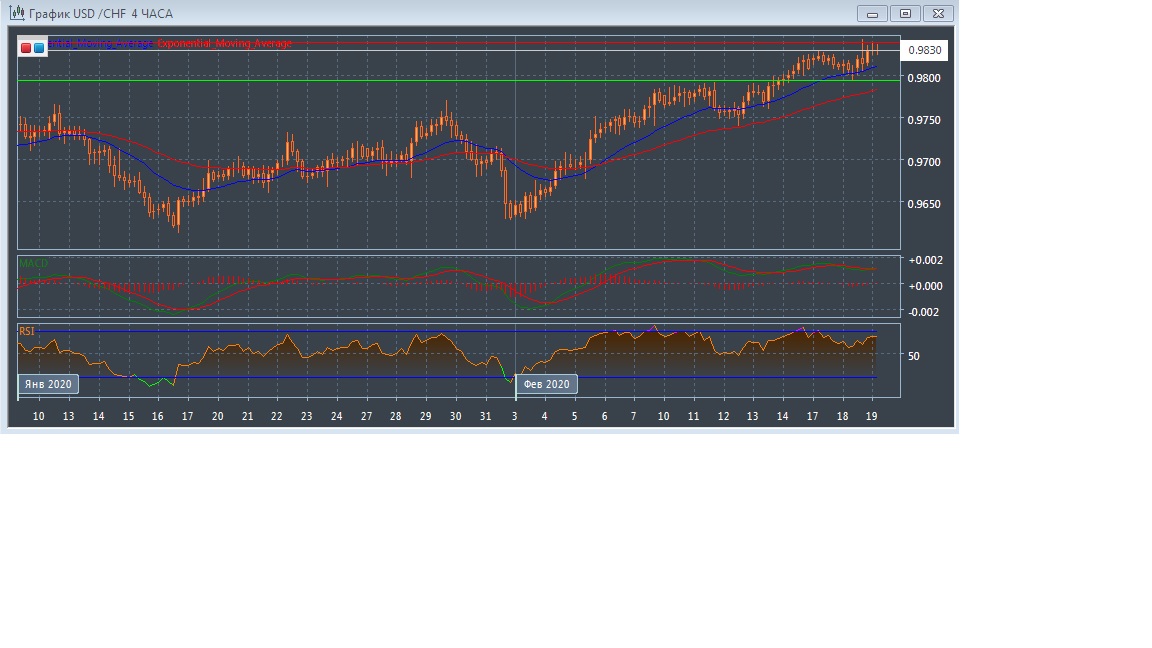The image size is (1152, 648).
Task: Click the date label 7 on time axis
Action: point(633,417)
